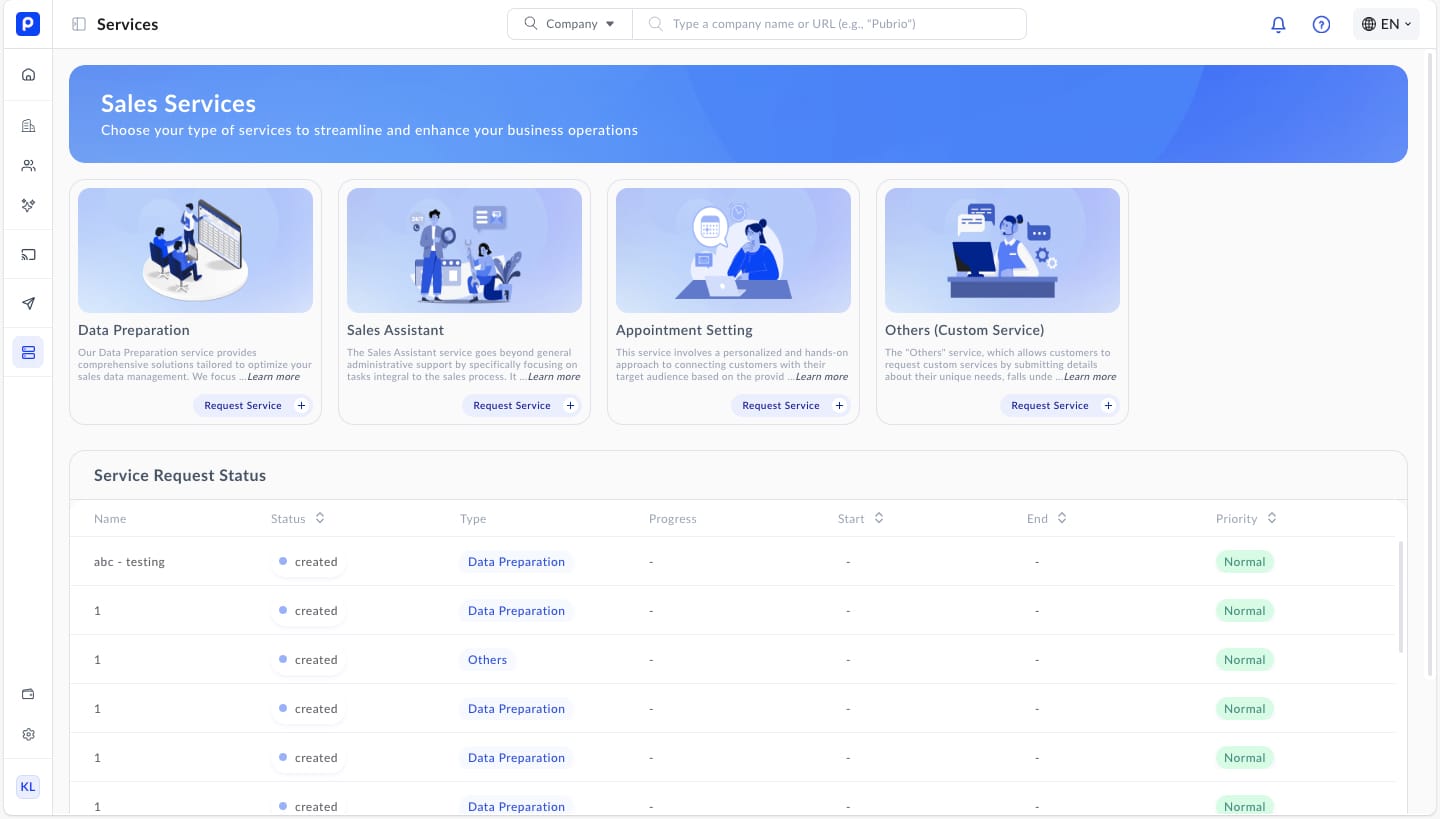This screenshot has height=819, width=1440.
Task: Open the notifications bell icon
Action: [x=1278, y=24]
